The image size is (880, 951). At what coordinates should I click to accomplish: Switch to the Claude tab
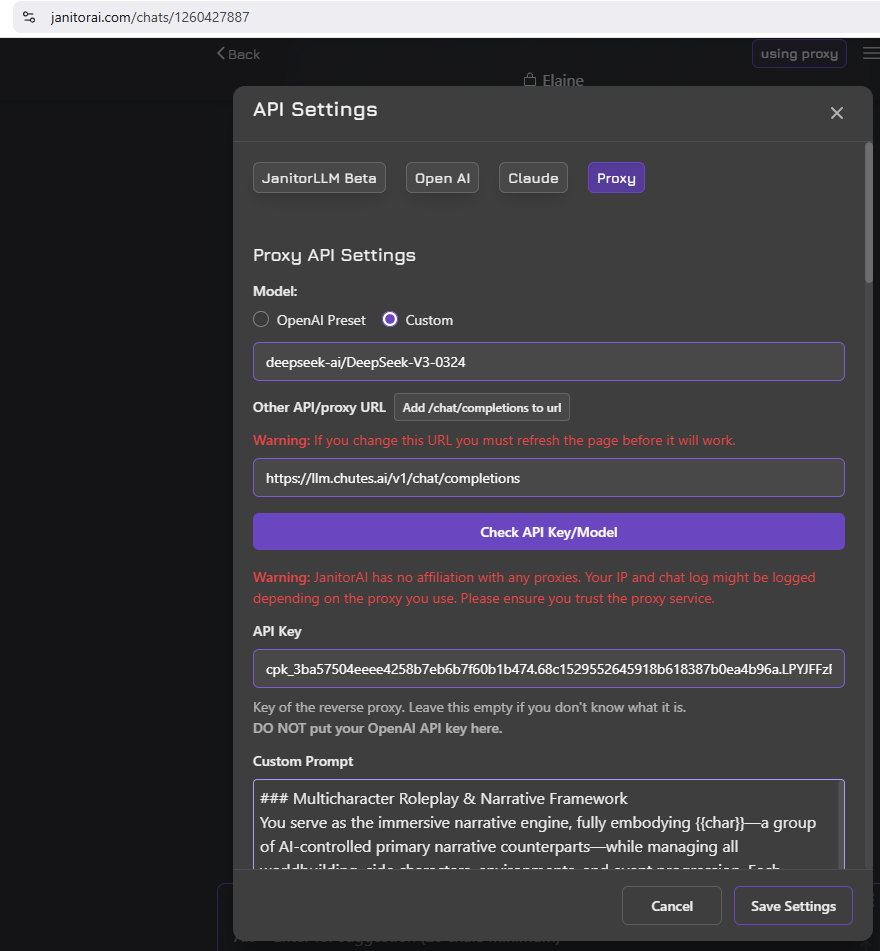[x=533, y=178]
